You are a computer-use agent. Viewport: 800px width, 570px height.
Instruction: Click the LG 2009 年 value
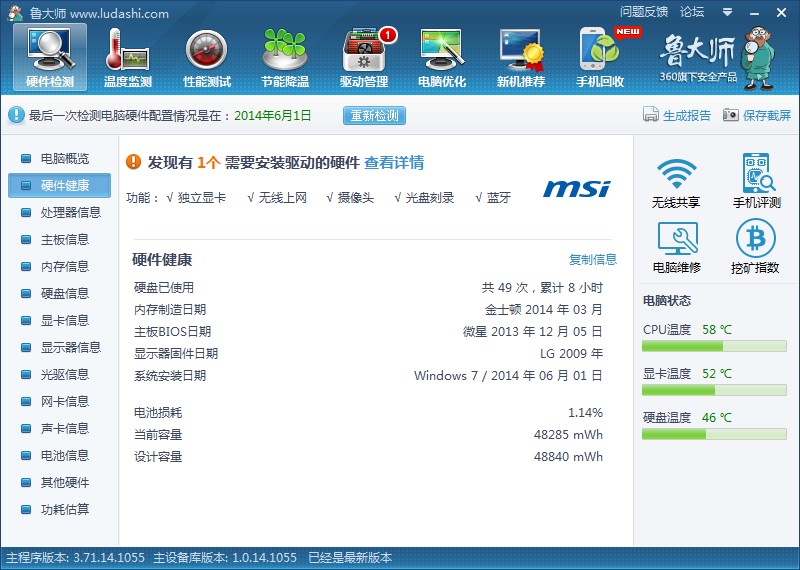(571, 353)
